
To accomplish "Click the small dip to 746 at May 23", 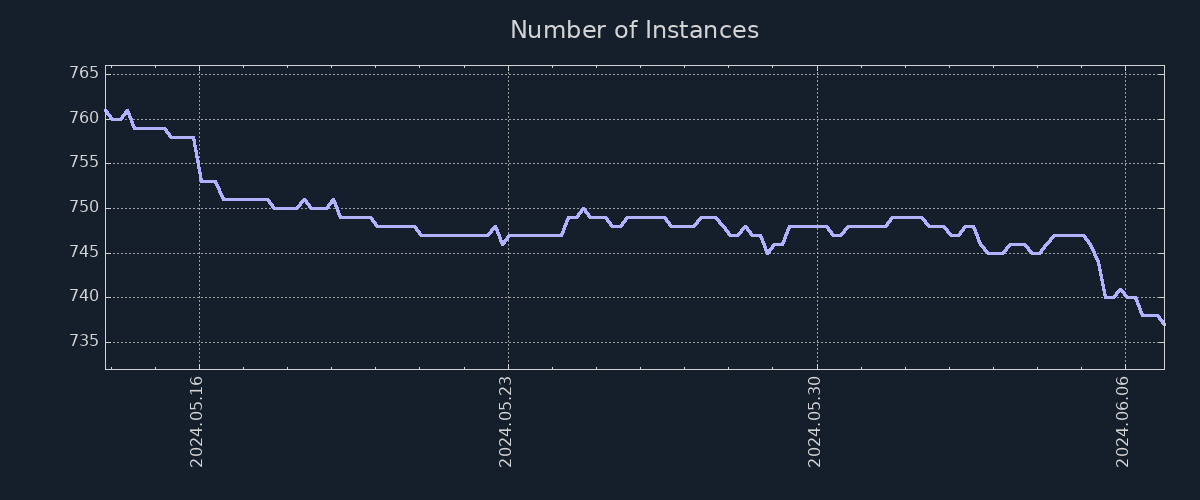I will tap(502, 244).
